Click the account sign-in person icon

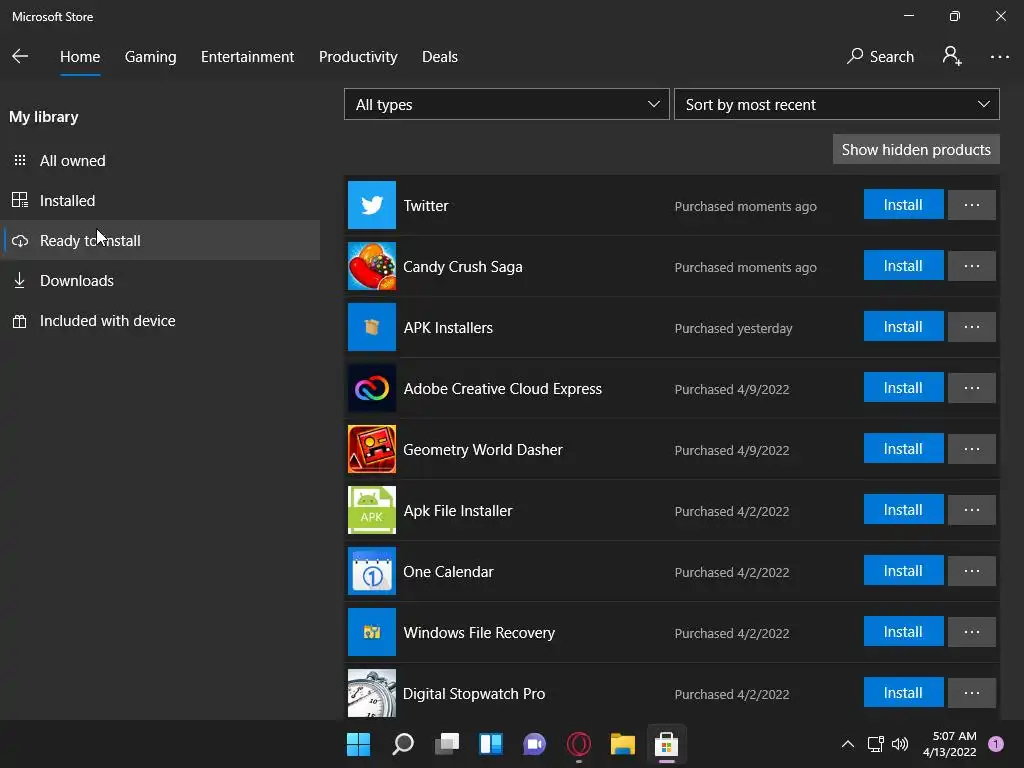click(x=952, y=56)
